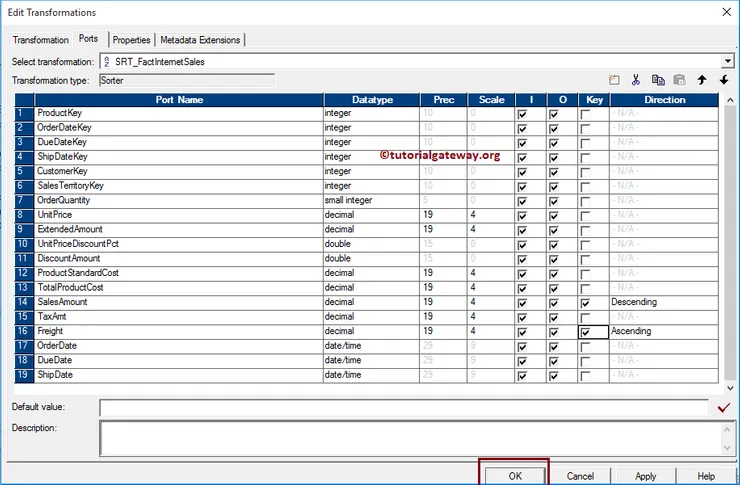
Task: Open Direction dropdown showing Descending
Action: (664, 302)
